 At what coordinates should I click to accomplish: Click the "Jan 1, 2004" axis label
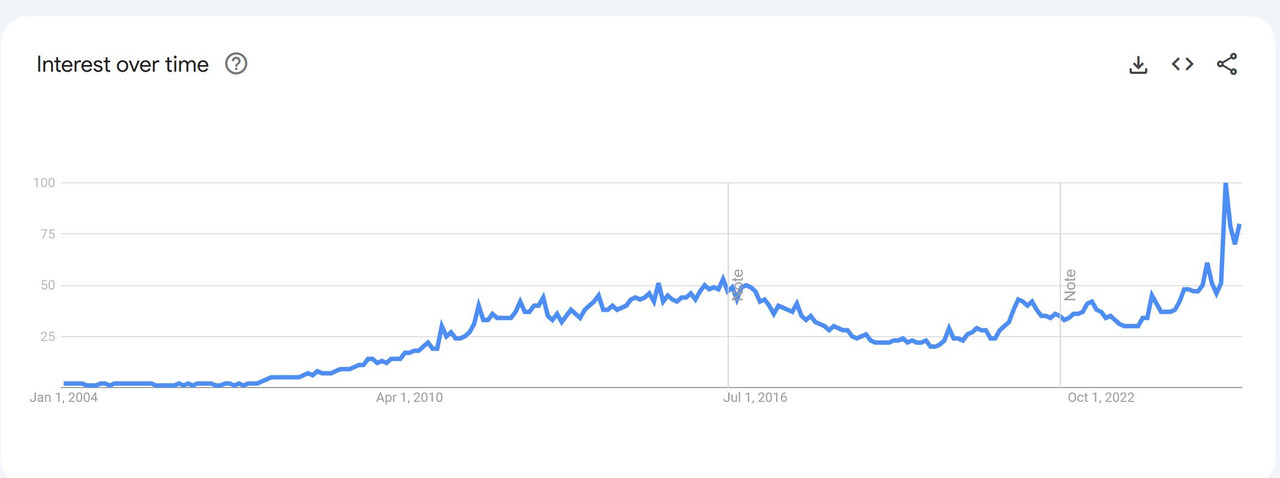(62, 398)
